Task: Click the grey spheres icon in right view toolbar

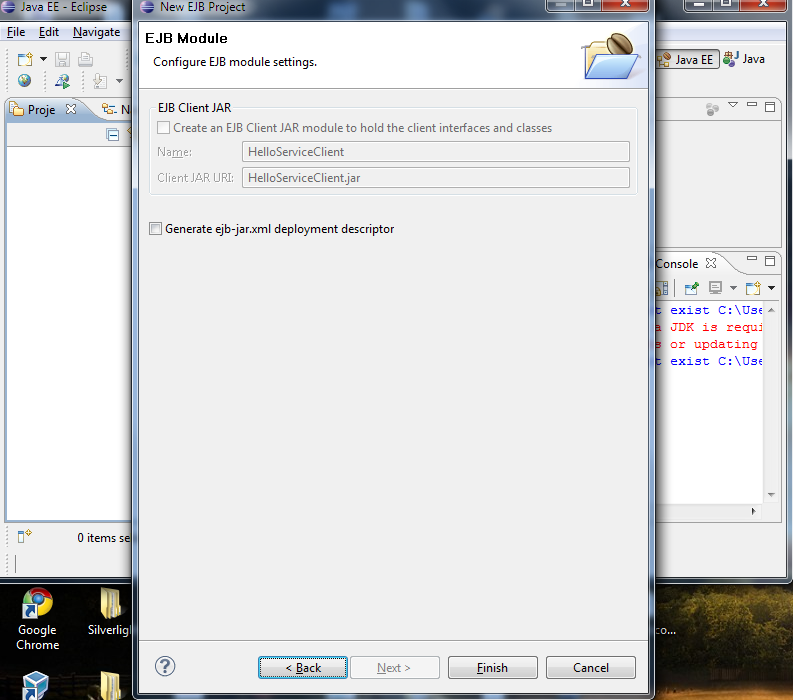Action: pos(712,109)
